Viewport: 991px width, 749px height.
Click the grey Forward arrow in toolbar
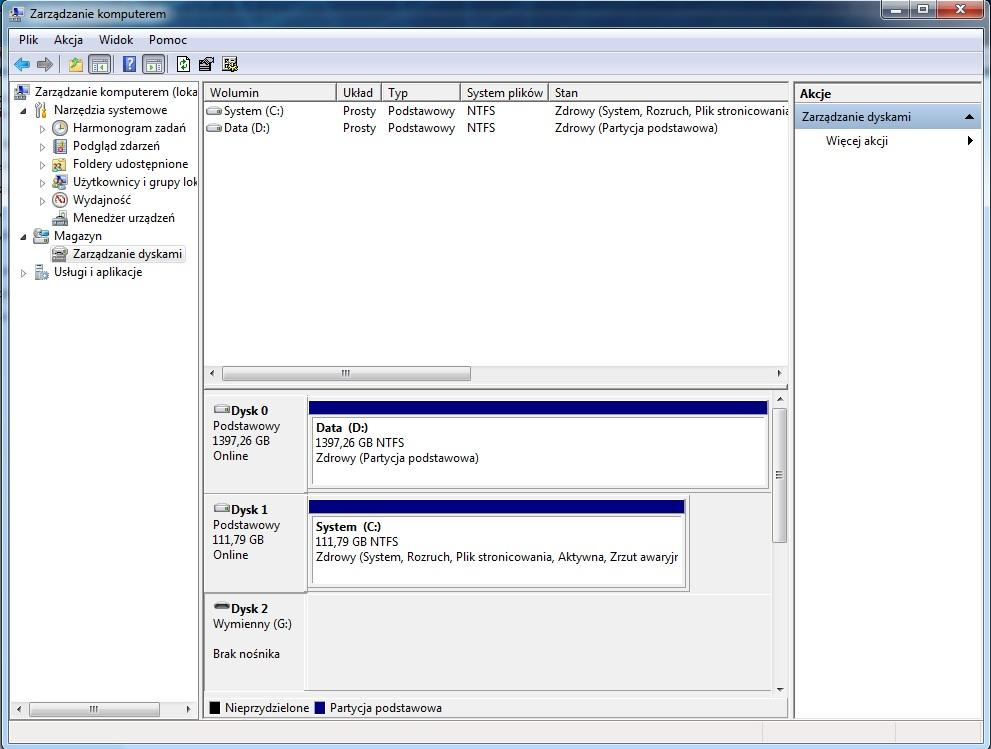45,64
